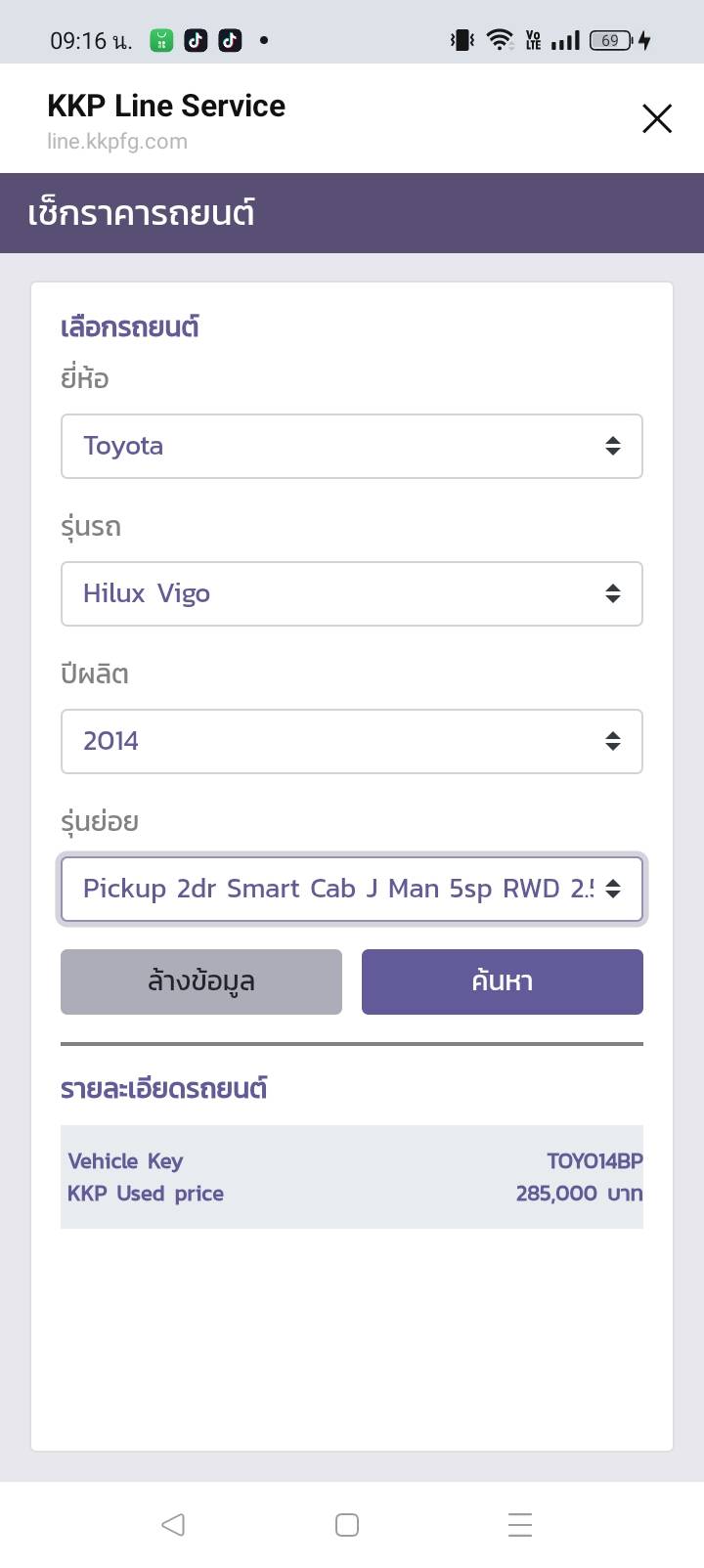Tap the Android home navigation icon
Viewport: 704px width, 1568px height.
tap(347, 1524)
